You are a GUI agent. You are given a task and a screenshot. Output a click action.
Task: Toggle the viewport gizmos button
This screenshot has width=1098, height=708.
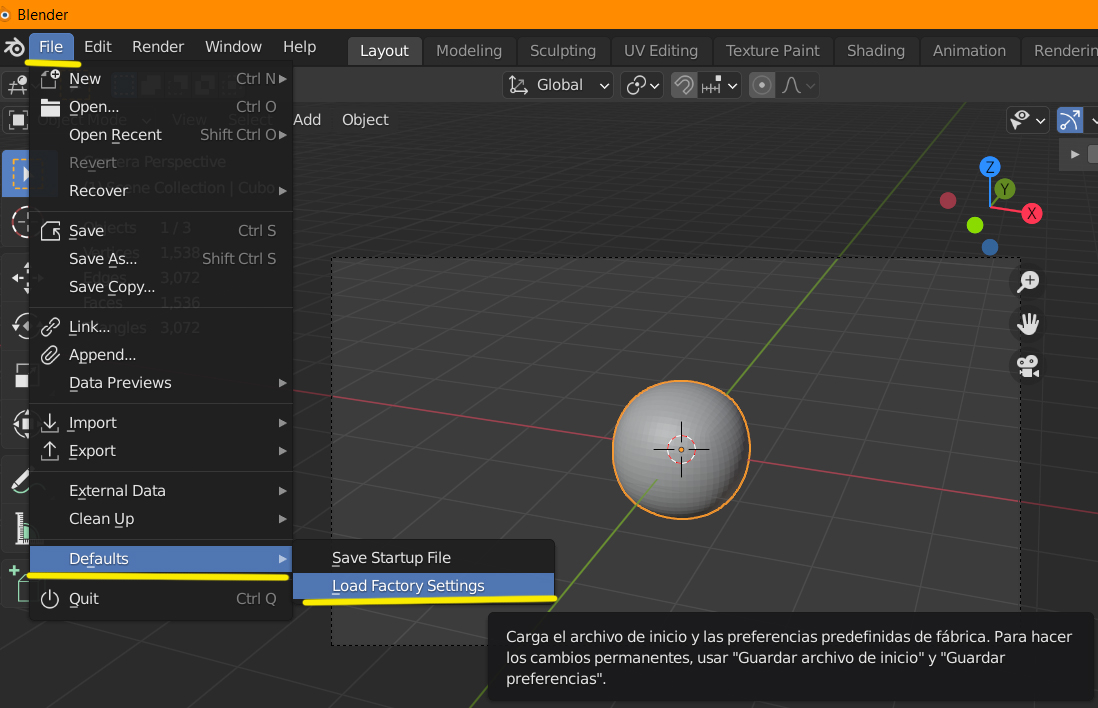[x=1070, y=120]
